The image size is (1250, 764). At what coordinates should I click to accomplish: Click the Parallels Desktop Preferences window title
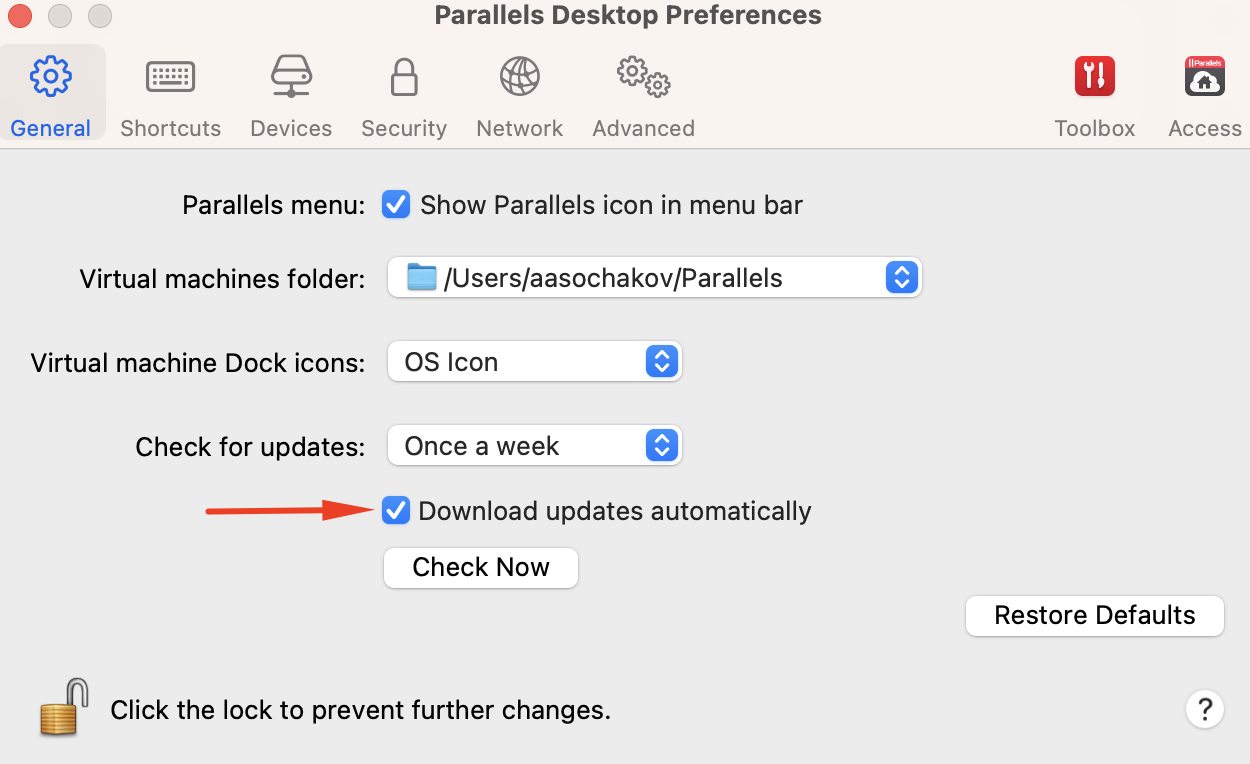pos(627,16)
